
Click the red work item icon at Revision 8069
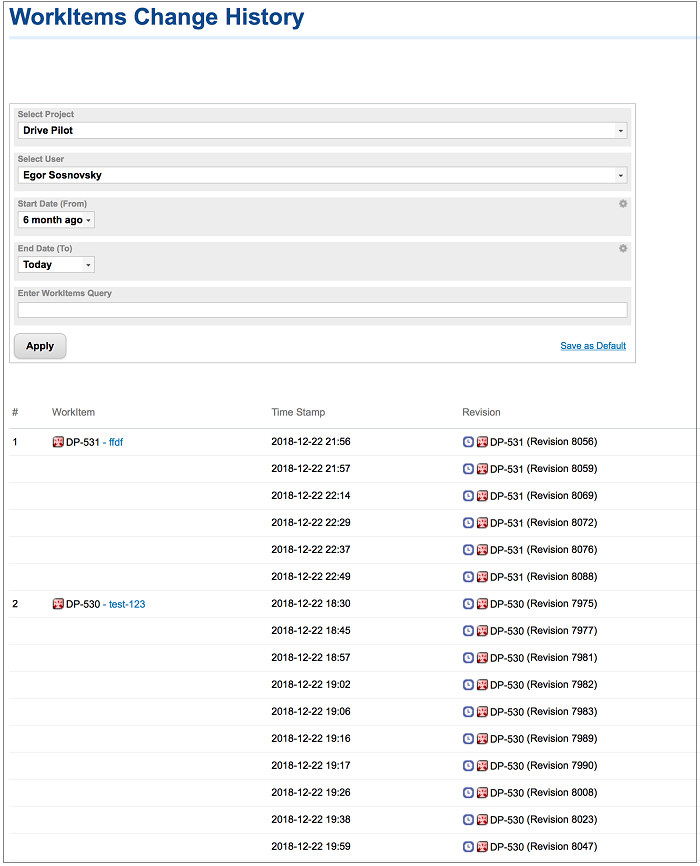[x=482, y=496]
